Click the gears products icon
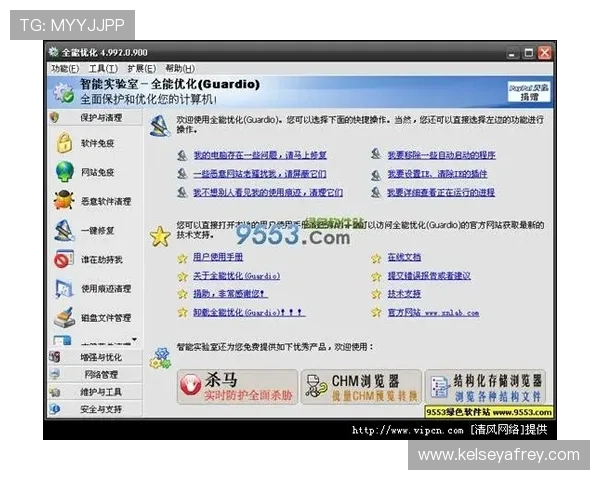600x480 pixels. pos(160,358)
